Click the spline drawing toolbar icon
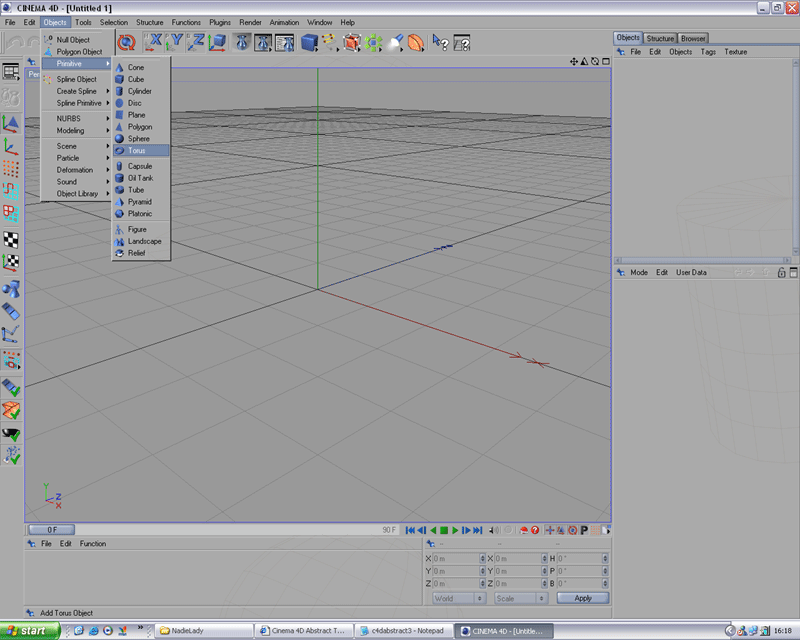800x640 pixels. (330, 42)
